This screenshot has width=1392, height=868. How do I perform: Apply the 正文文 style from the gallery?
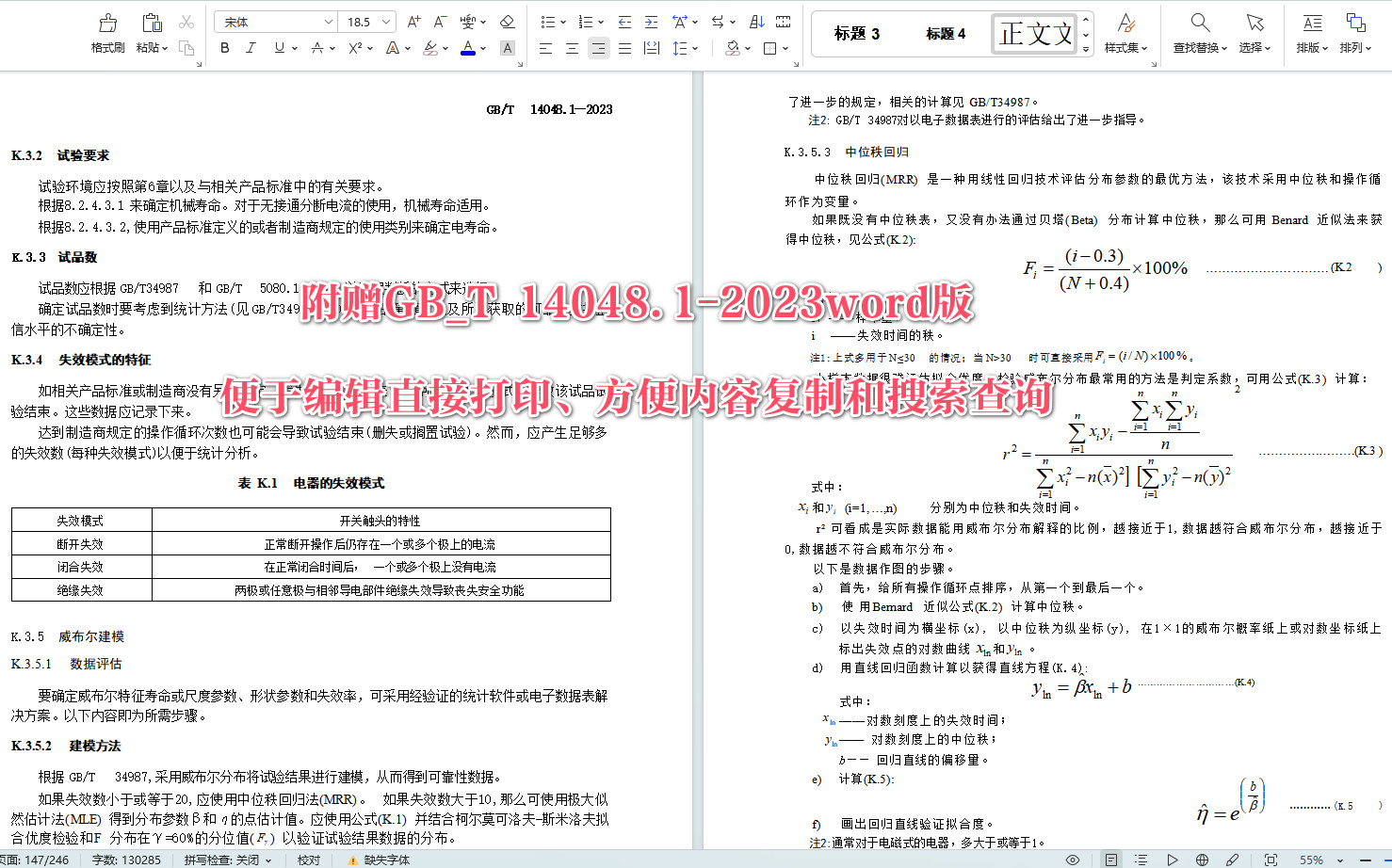point(1033,32)
